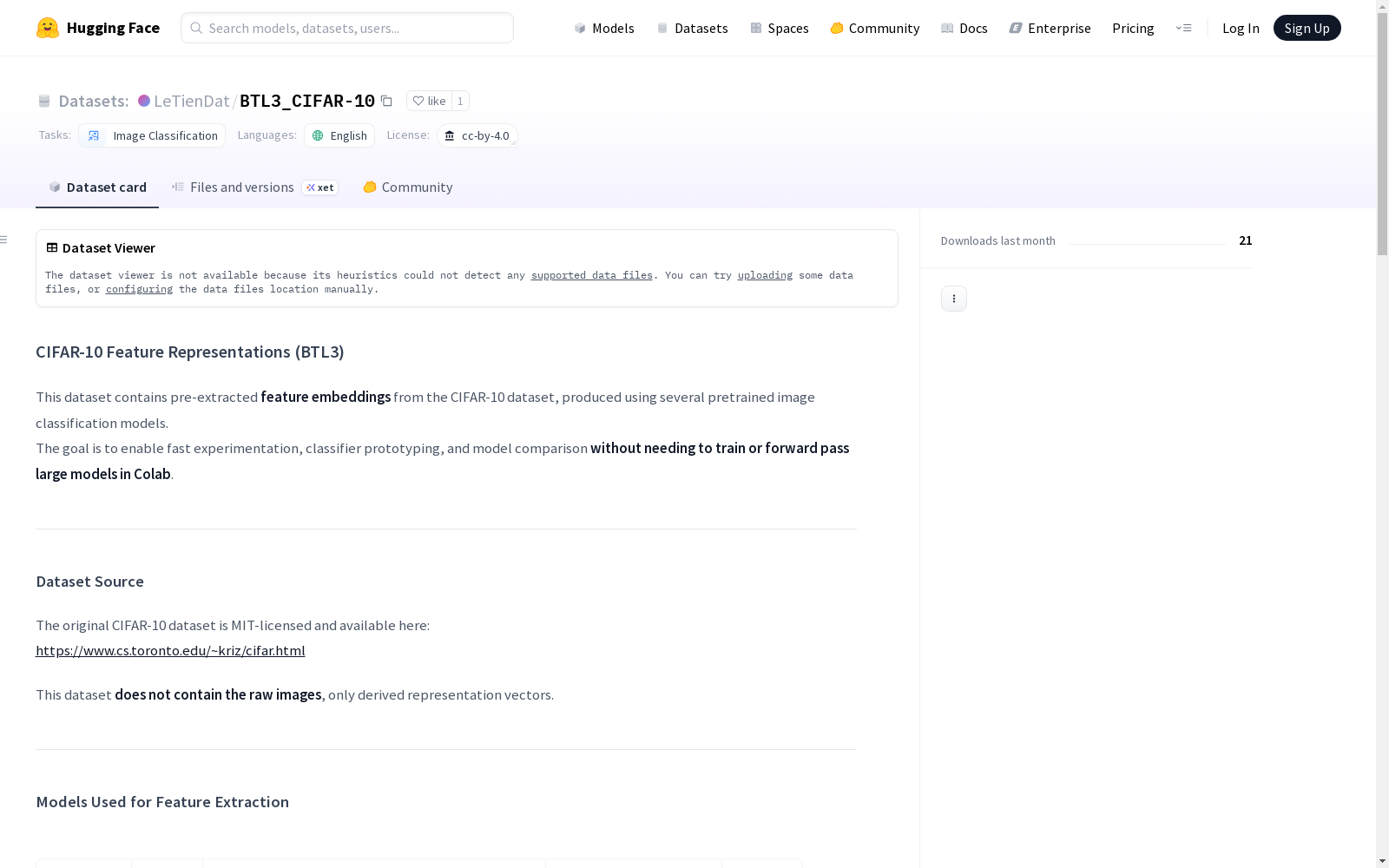This screenshot has width=1389, height=868.
Task: Open the Models nav item
Action: [x=604, y=28]
